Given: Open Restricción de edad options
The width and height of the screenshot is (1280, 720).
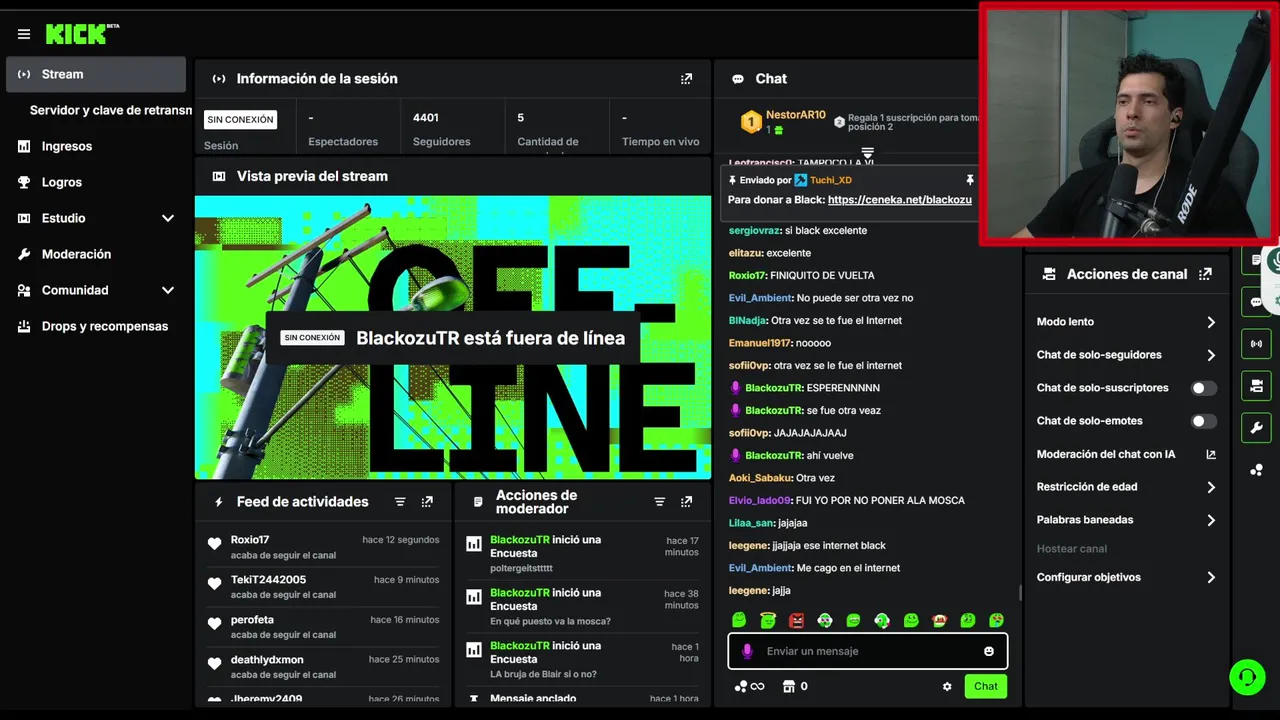Looking at the screenshot, I should [1126, 487].
